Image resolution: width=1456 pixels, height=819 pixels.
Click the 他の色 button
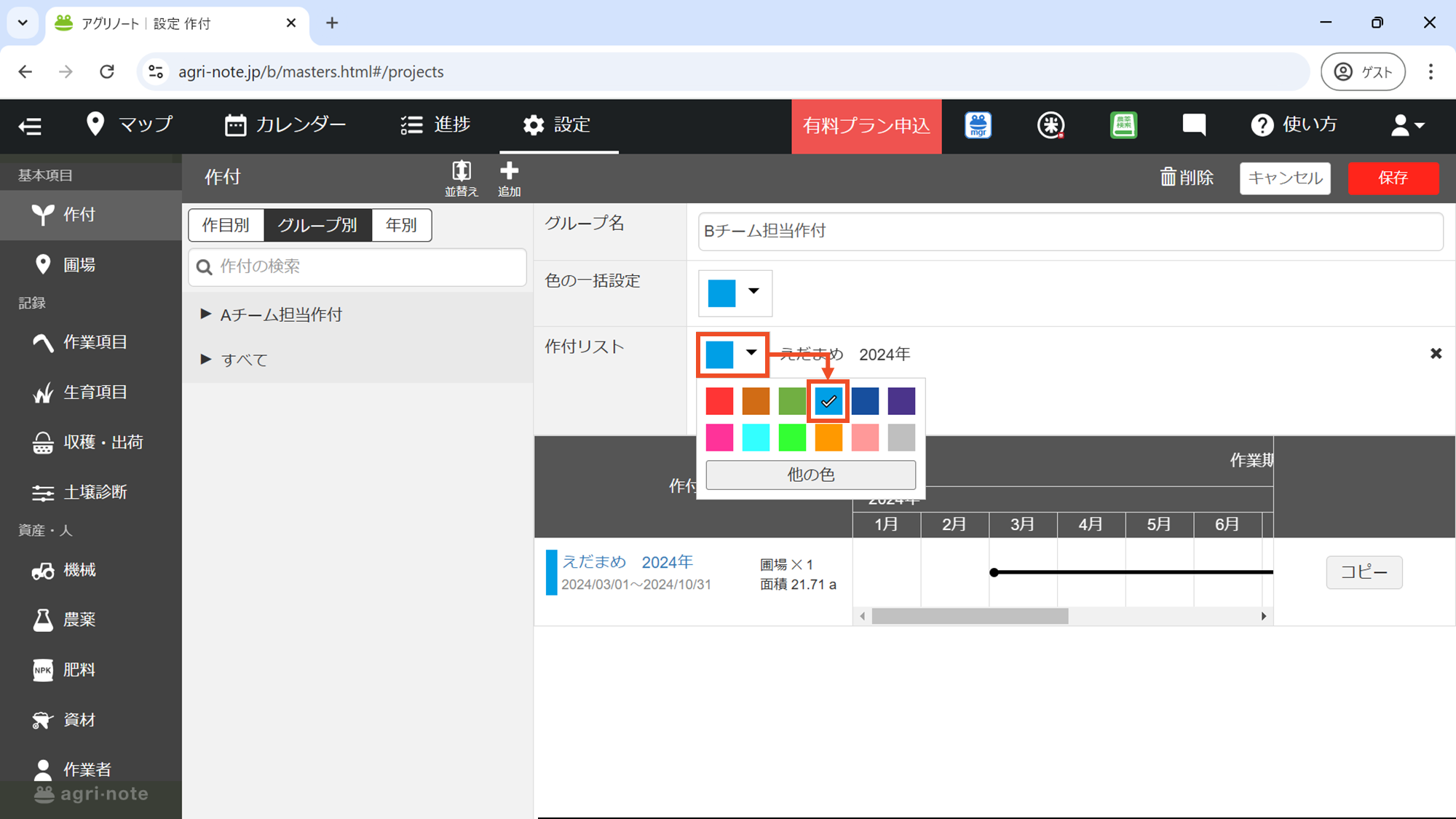[x=810, y=475]
